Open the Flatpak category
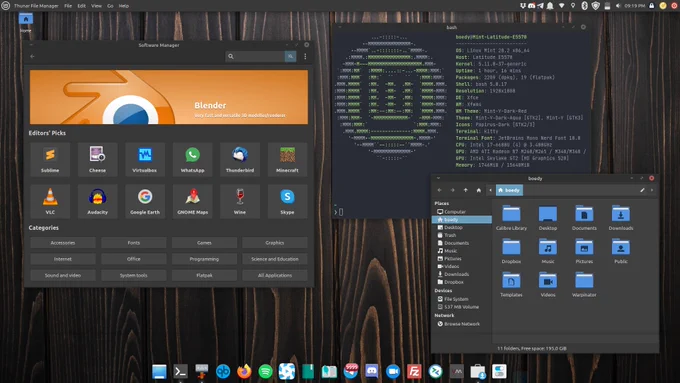680x383 pixels. [x=204, y=275]
